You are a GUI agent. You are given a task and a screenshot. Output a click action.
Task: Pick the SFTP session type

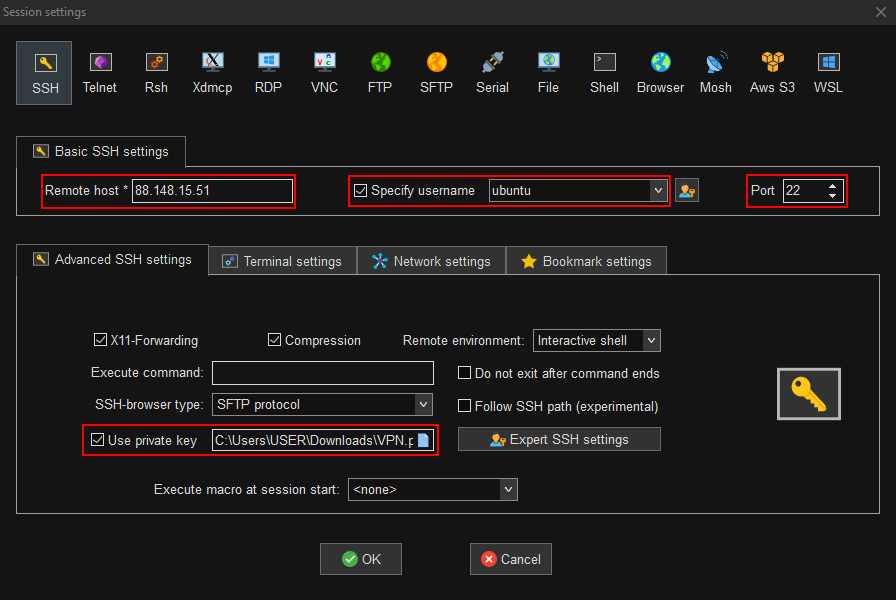(436, 72)
